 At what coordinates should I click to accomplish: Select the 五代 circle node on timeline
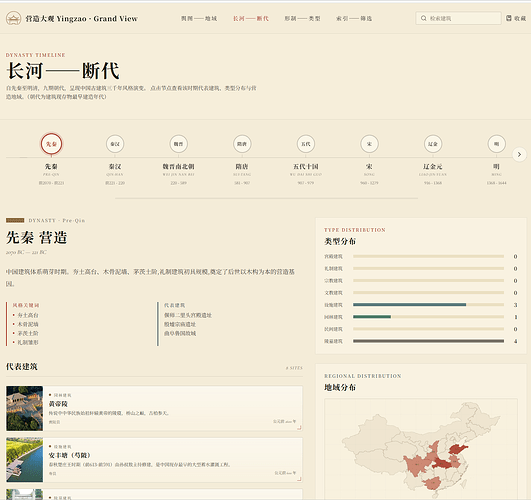pos(306,144)
